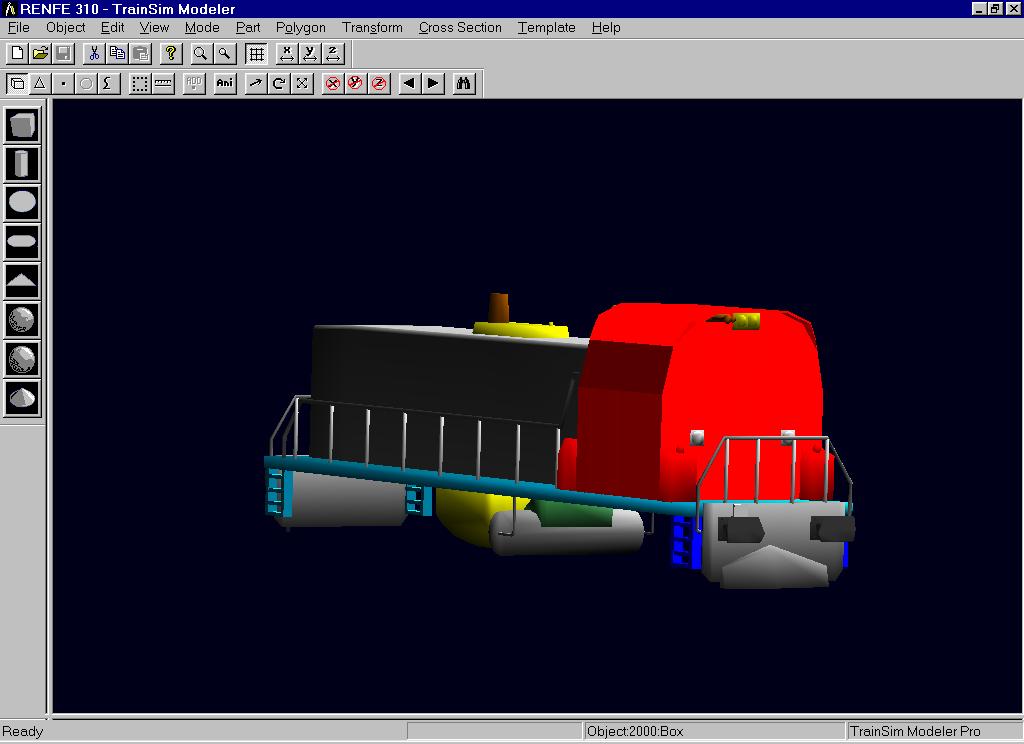The width and height of the screenshot is (1024, 744).
Task: Select the tall cylinder primitive tool
Action: pyautogui.click(x=22, y=164)
